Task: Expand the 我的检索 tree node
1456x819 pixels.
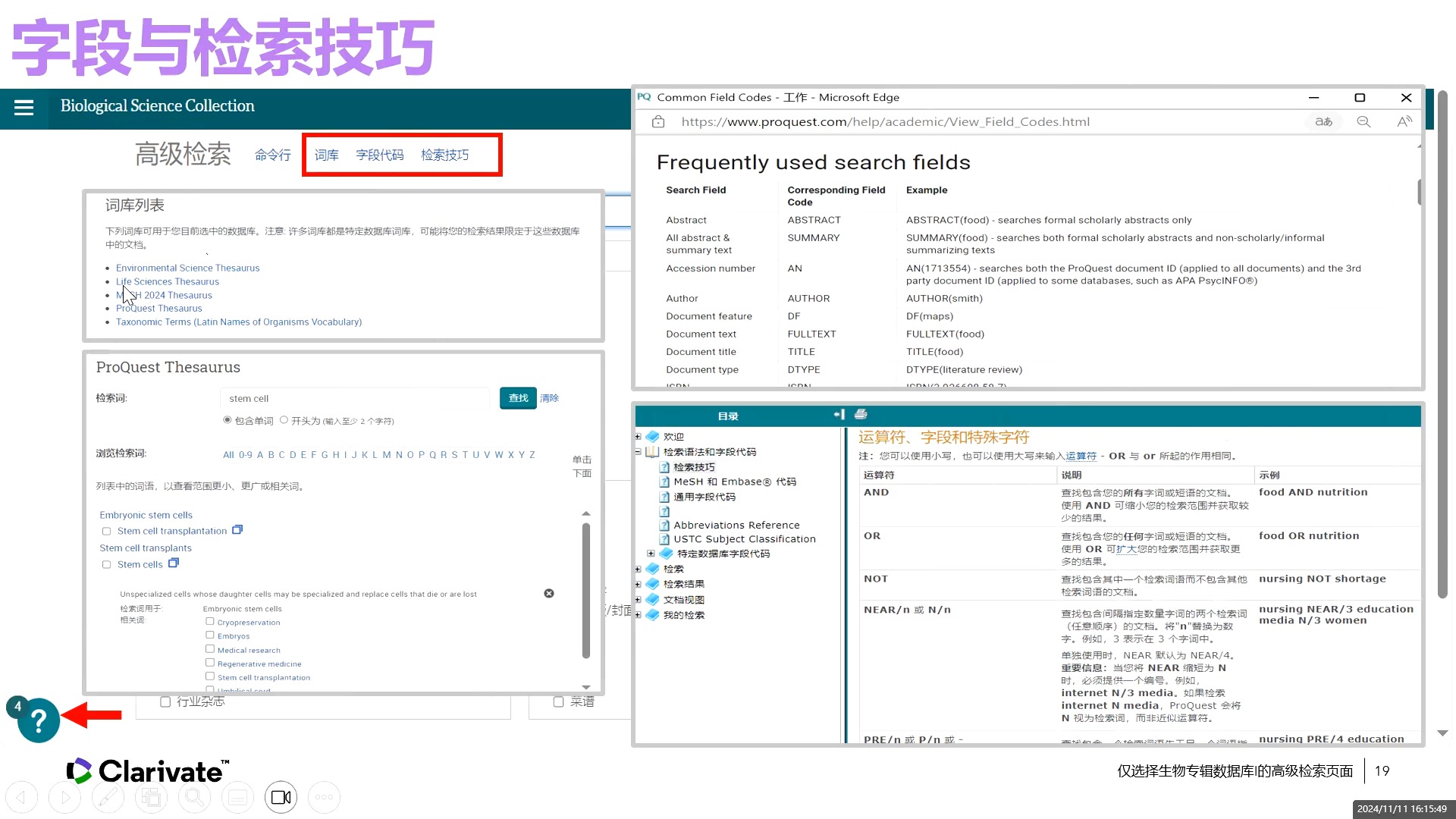Action: [638, 615]
